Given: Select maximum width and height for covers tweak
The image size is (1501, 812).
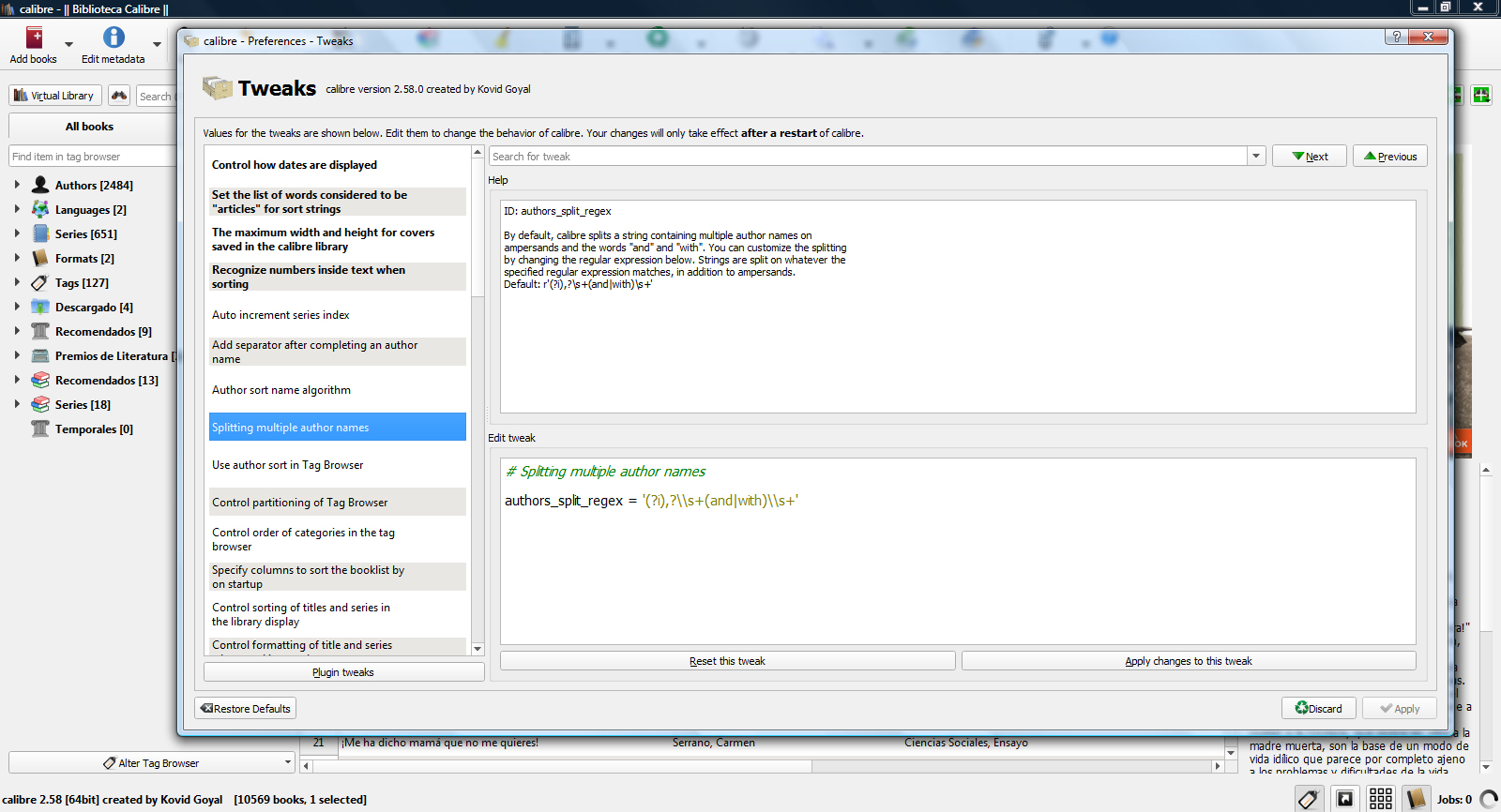Looking at the screenshot, I should pos(338,239).
